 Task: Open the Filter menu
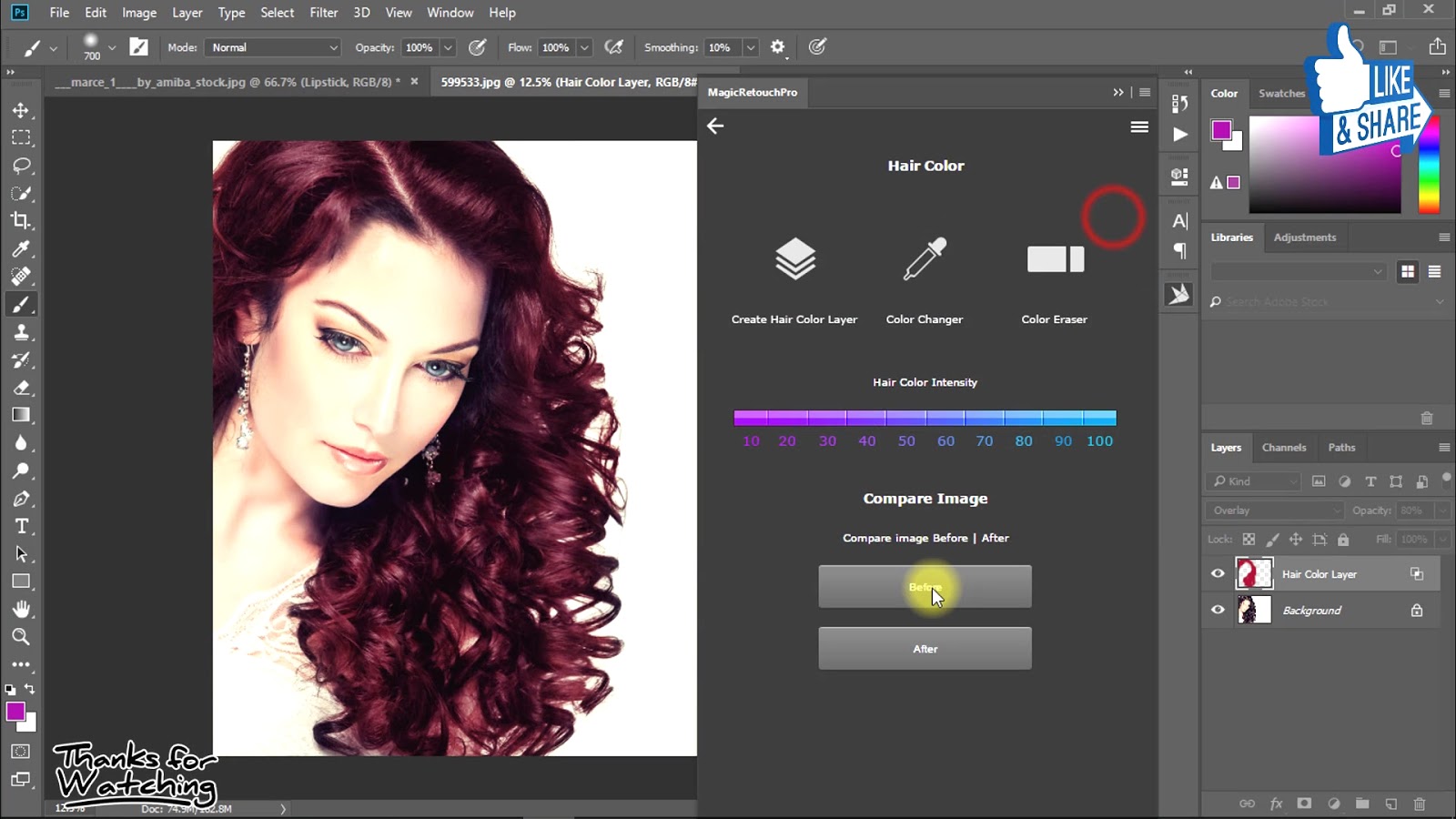tap(323, 13)
